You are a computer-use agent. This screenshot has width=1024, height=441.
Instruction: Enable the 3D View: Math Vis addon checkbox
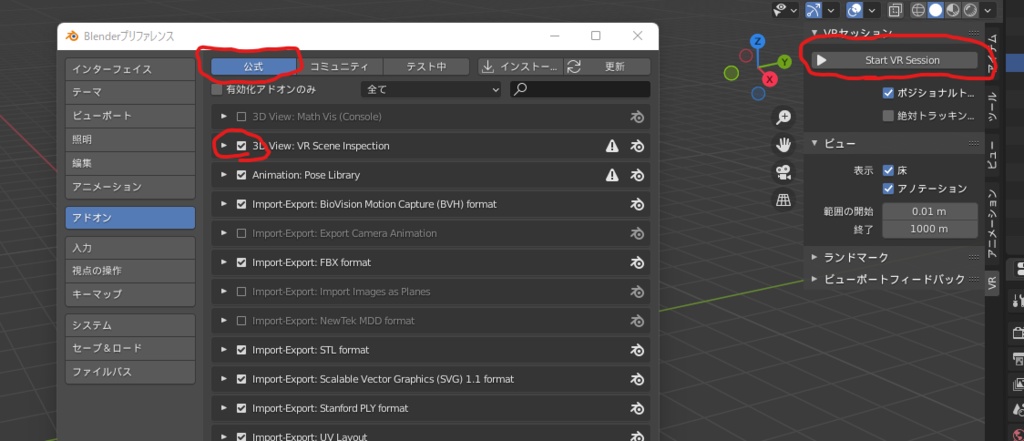(x=242, y=117)
